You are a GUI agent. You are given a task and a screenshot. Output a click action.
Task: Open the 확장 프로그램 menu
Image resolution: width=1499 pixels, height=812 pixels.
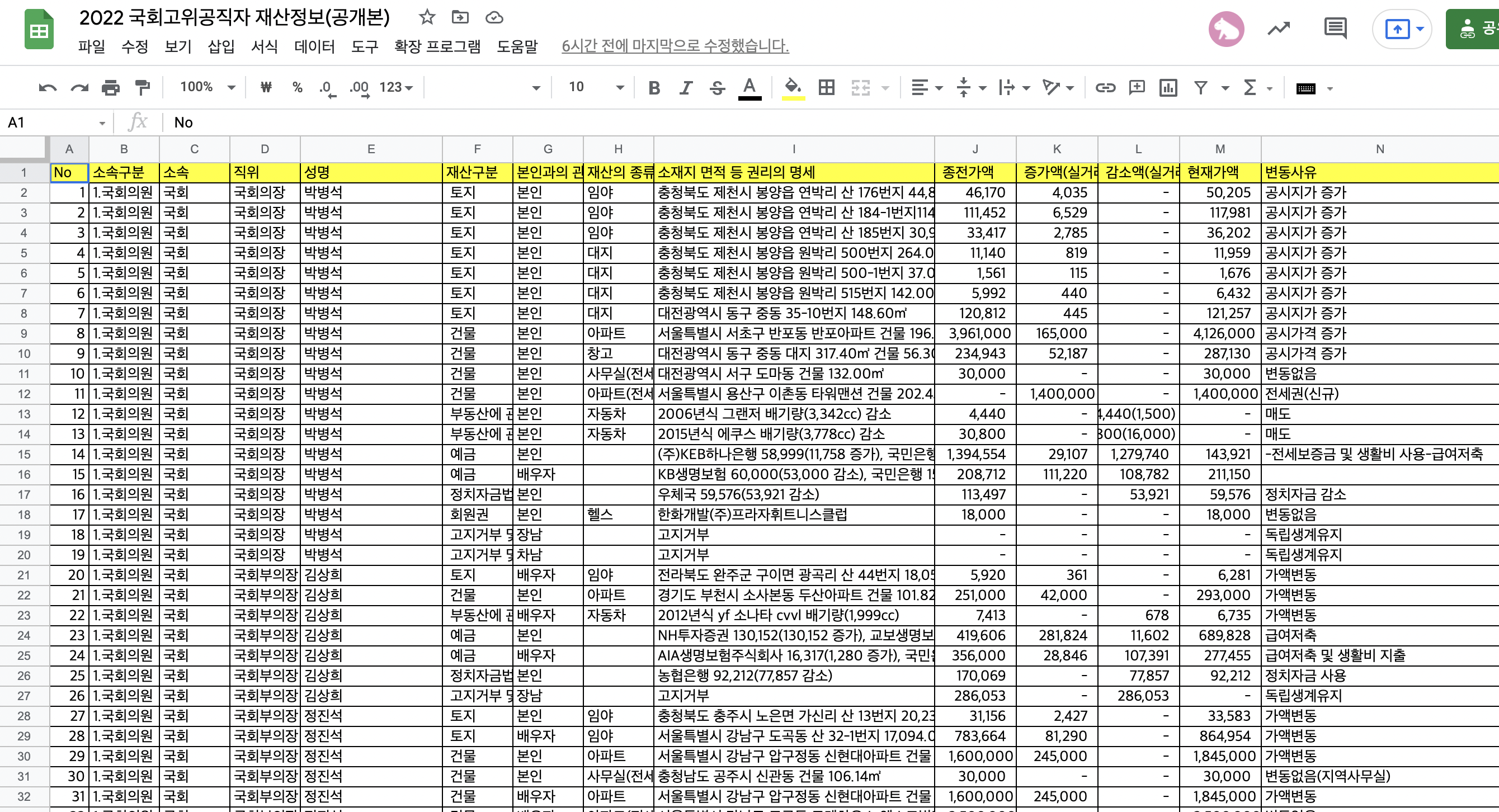tap(437, 46)
